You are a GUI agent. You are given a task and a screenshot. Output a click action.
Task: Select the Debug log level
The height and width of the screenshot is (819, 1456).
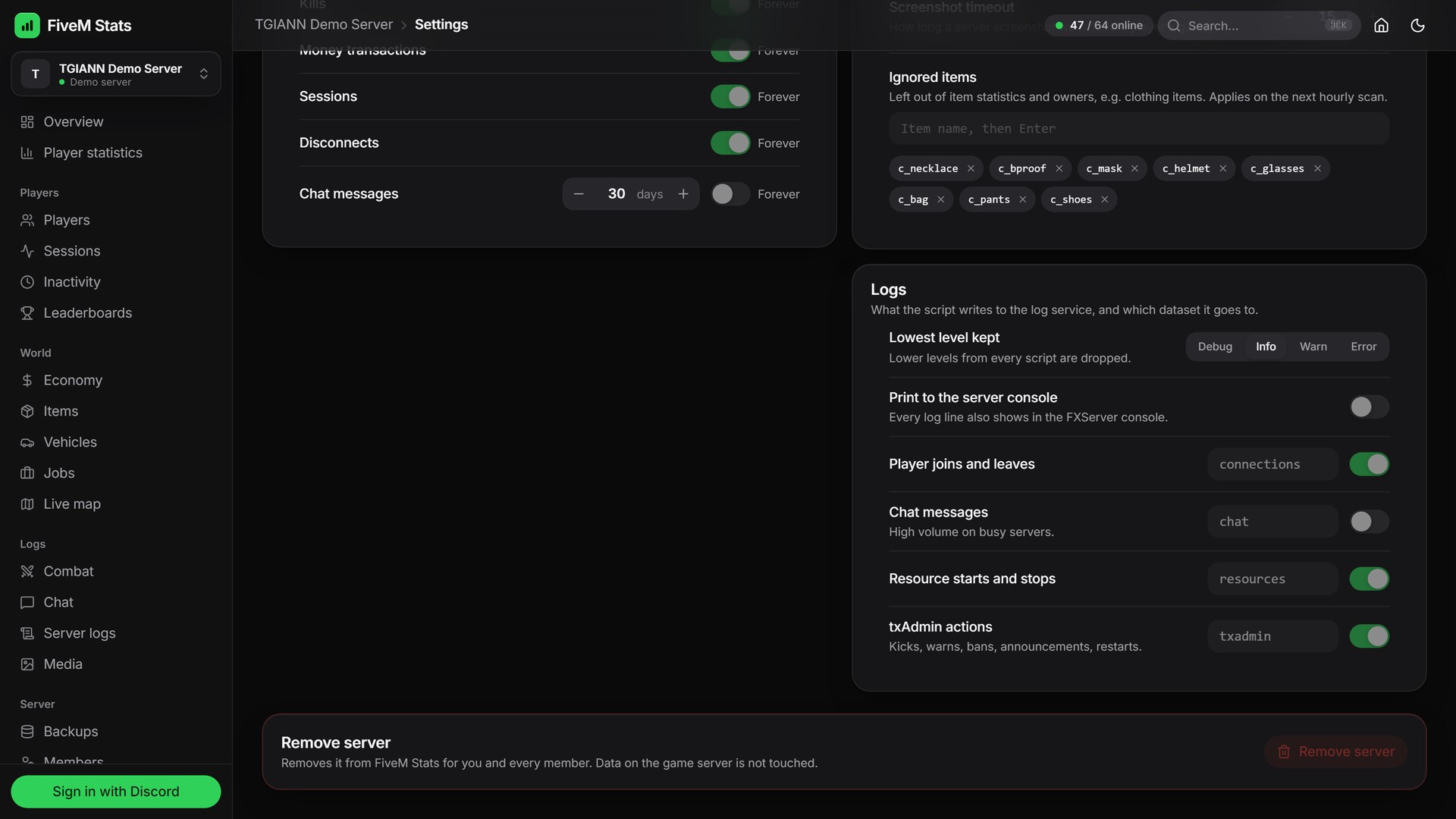point(1215,347)
